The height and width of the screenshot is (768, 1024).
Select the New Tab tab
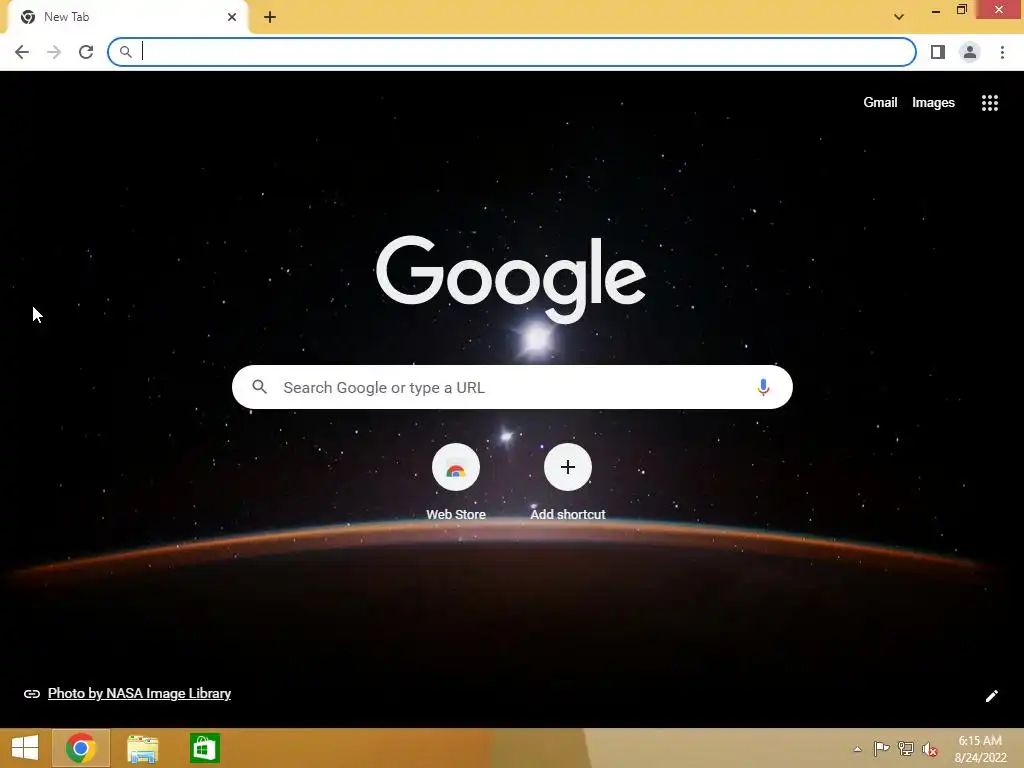(127, 17)
